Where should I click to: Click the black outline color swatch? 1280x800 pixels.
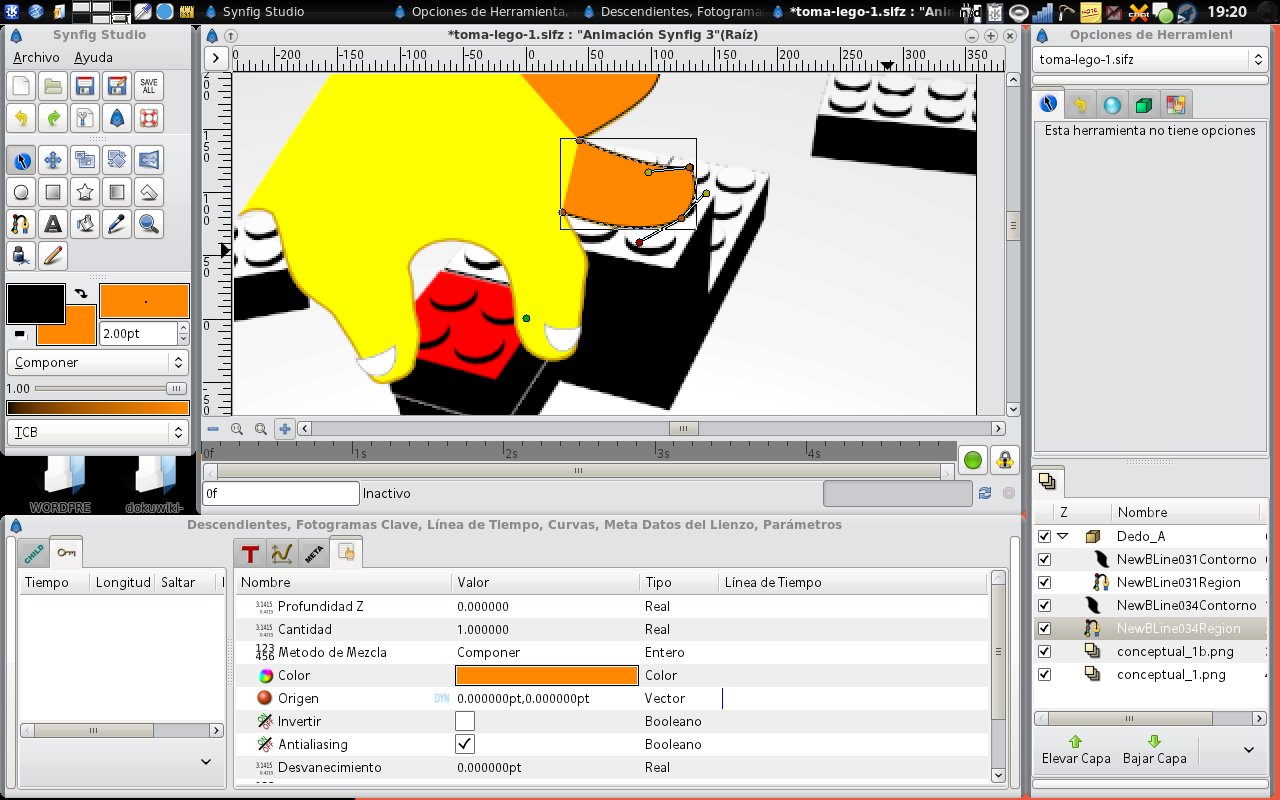tap(36, 304)
